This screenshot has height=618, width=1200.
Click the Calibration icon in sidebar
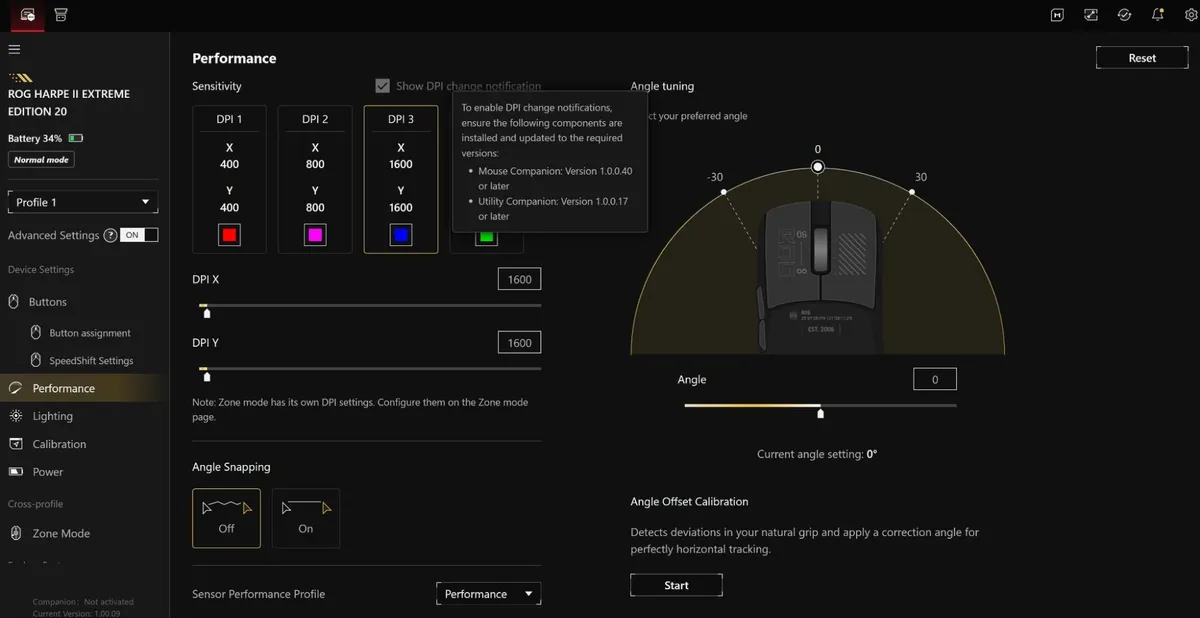pos(15,444)
